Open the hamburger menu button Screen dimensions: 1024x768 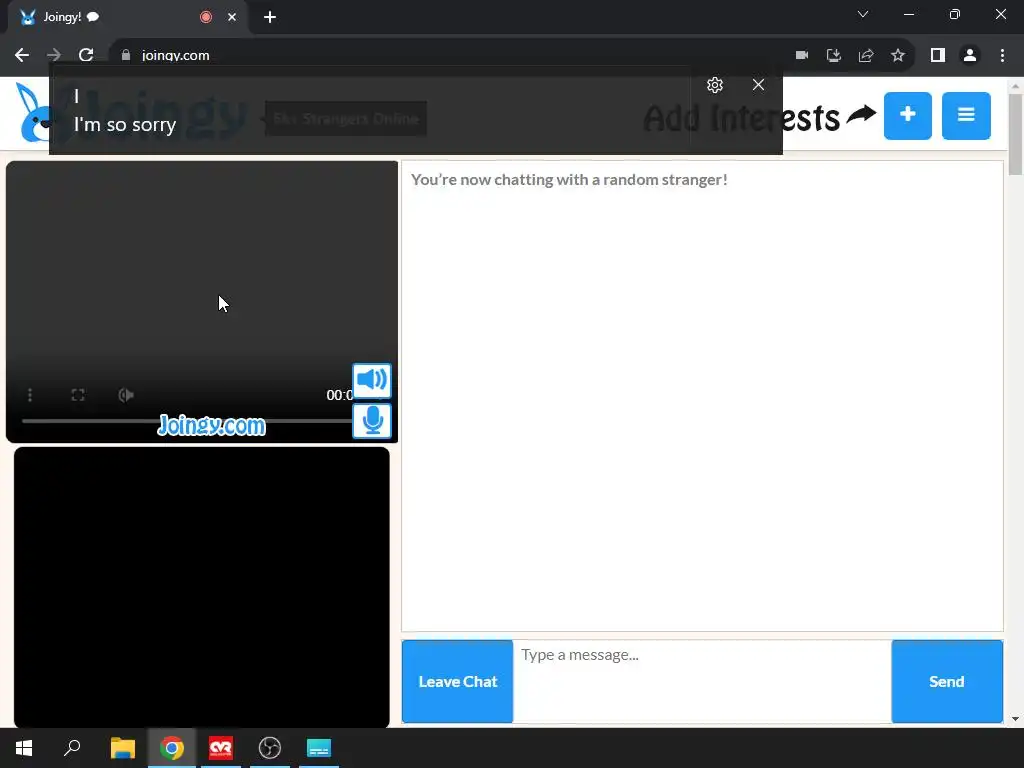(966, 116)
